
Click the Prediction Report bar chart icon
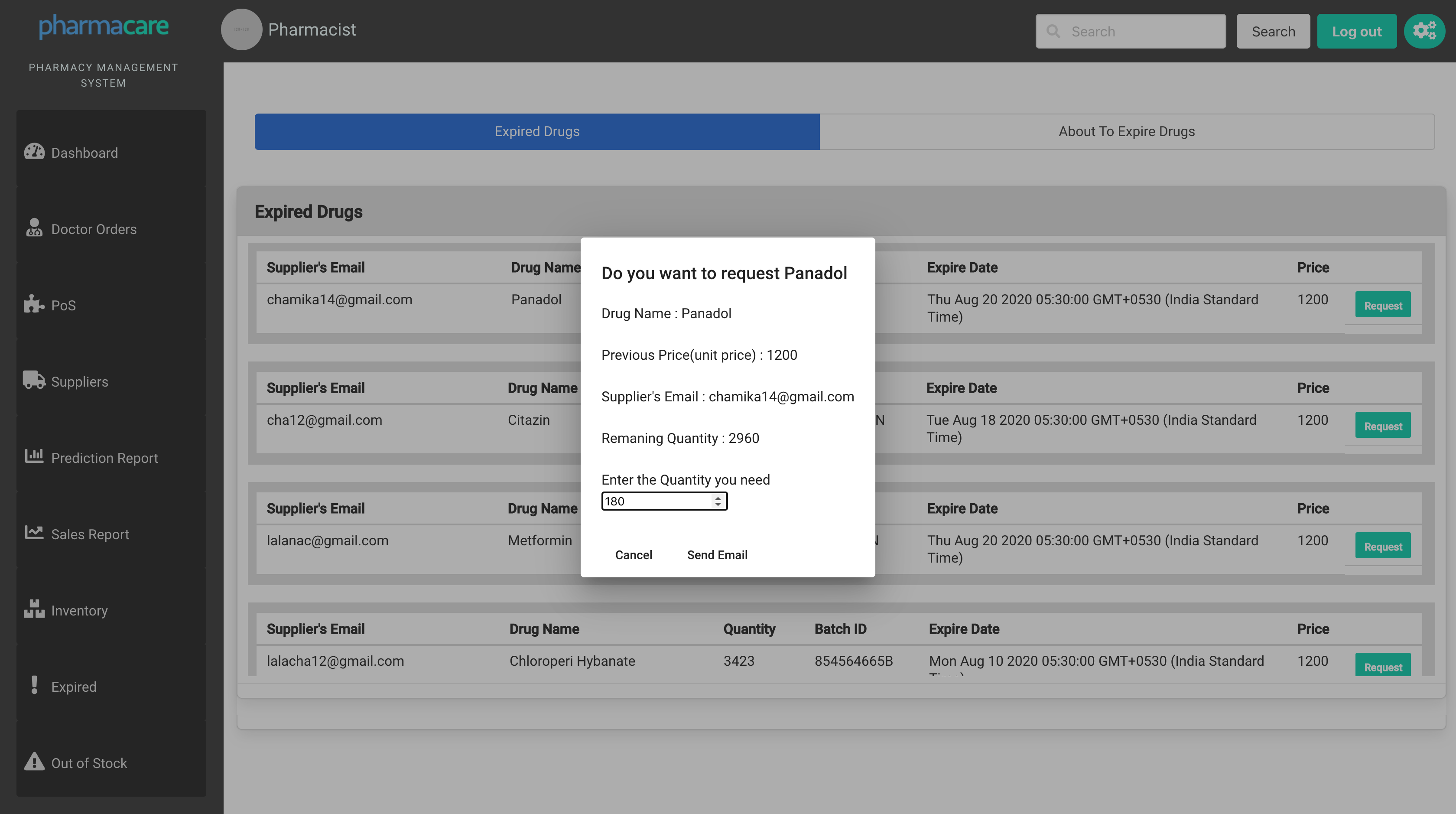pos(34,456)
